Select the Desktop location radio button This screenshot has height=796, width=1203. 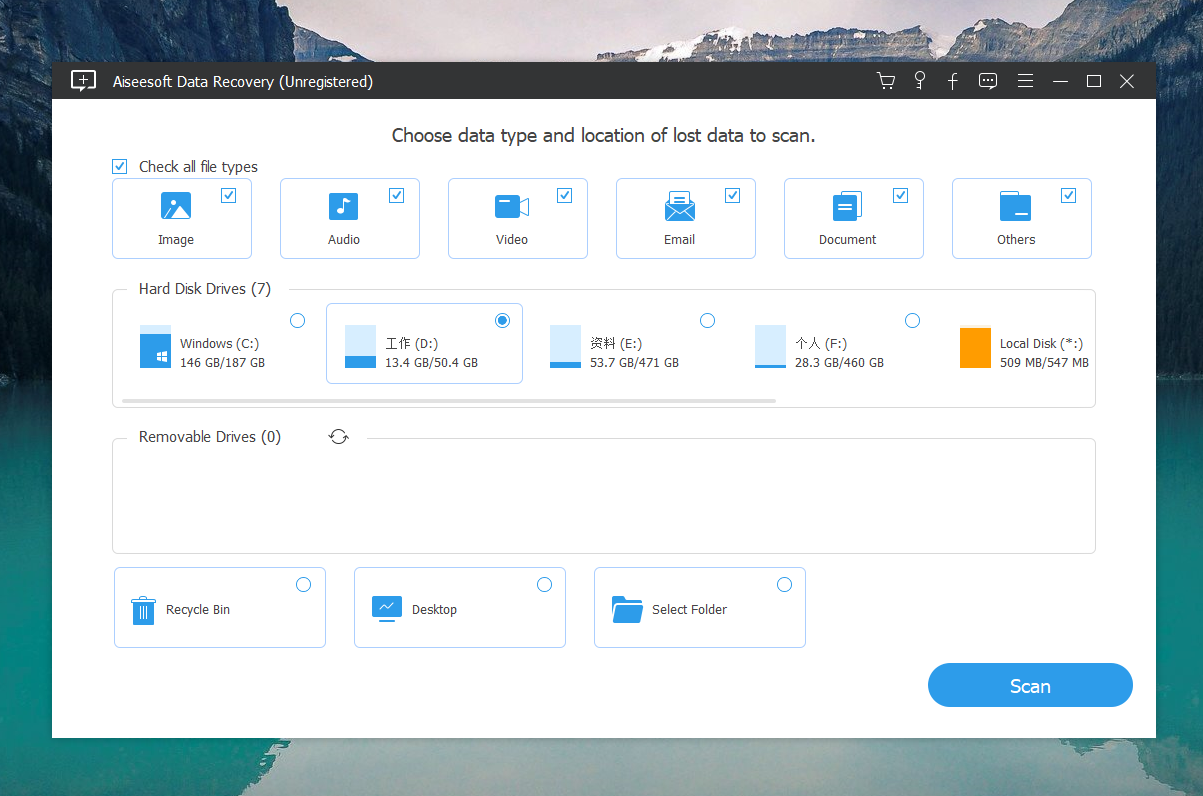coord(544,585)
